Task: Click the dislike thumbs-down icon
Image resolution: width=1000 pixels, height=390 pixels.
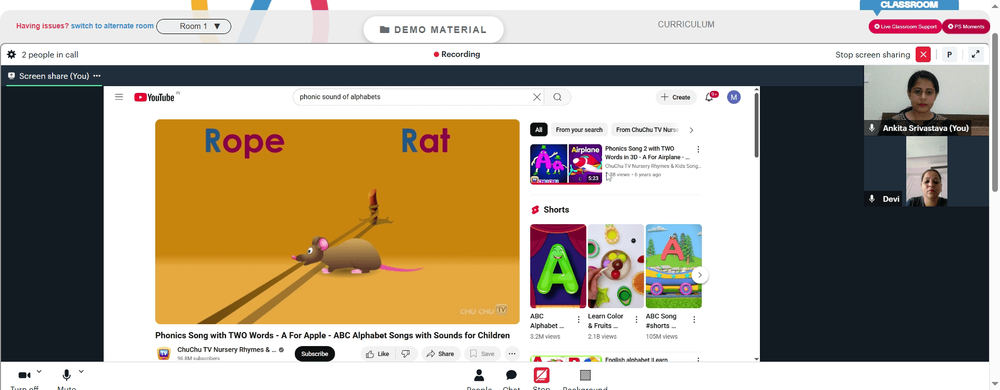Action: pos(406,354)
